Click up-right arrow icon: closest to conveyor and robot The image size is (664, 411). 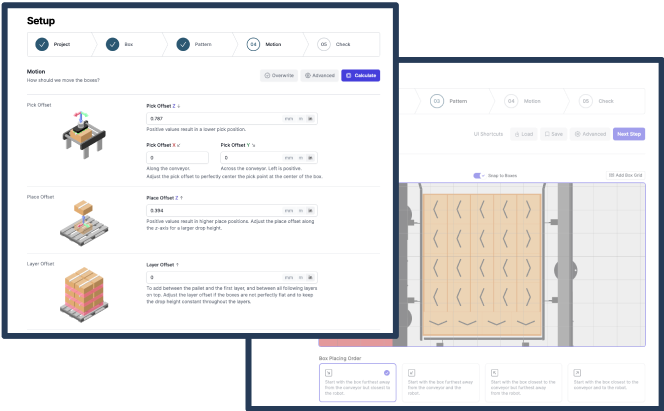pyautogui.click(x=577, y=373)
